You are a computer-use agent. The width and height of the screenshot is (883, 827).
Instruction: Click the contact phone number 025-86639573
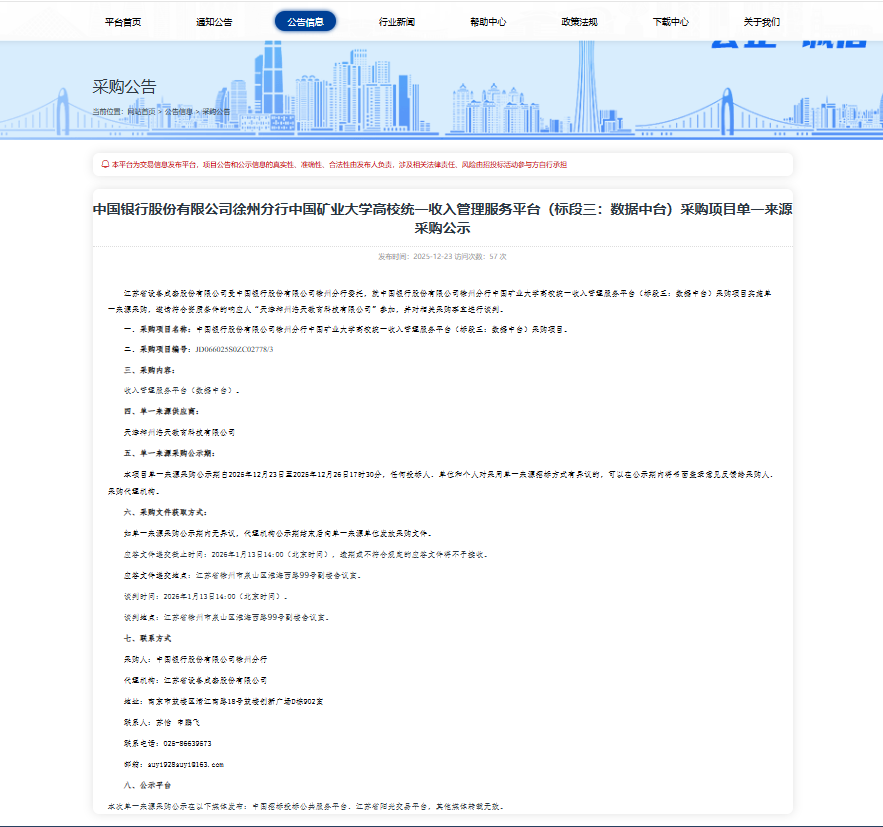168,743
